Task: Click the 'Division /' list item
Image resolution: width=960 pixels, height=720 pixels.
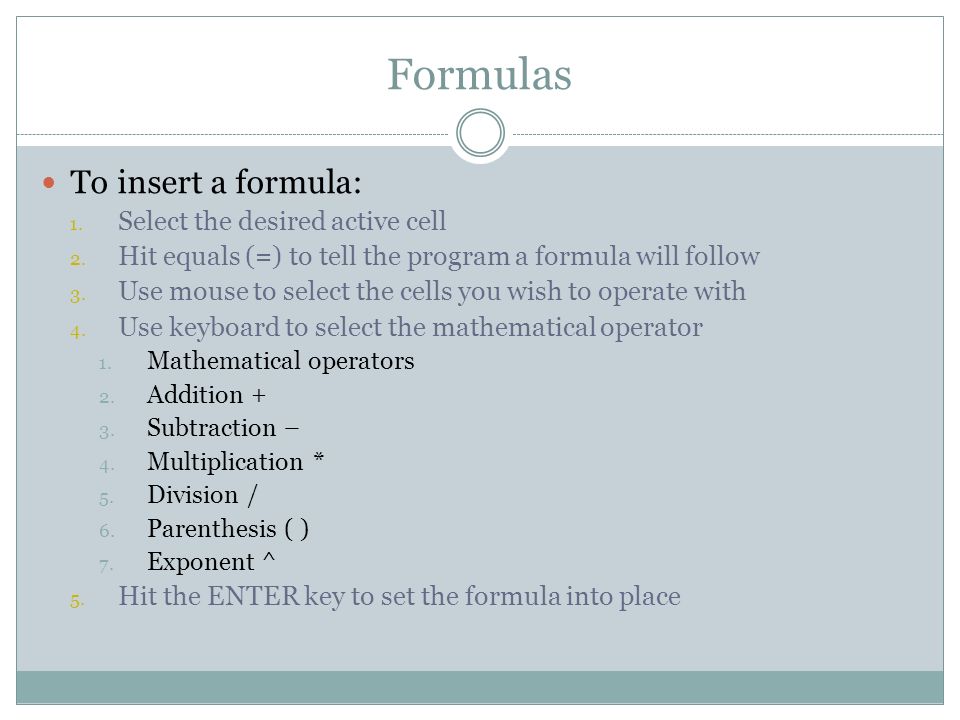Action: click(202, 495)
